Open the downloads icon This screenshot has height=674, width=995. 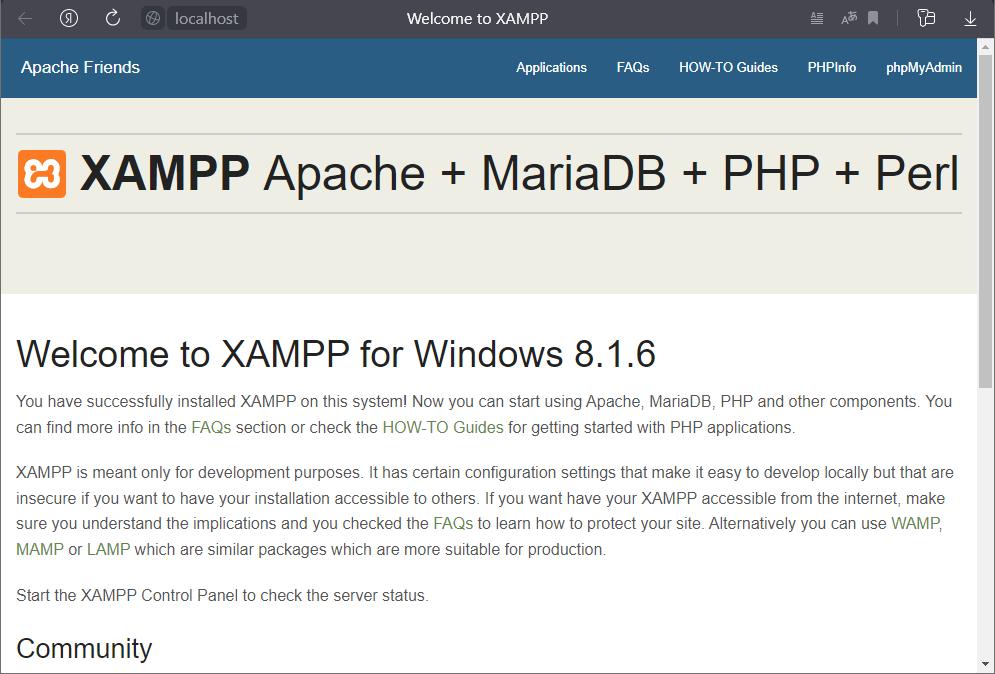969,18
